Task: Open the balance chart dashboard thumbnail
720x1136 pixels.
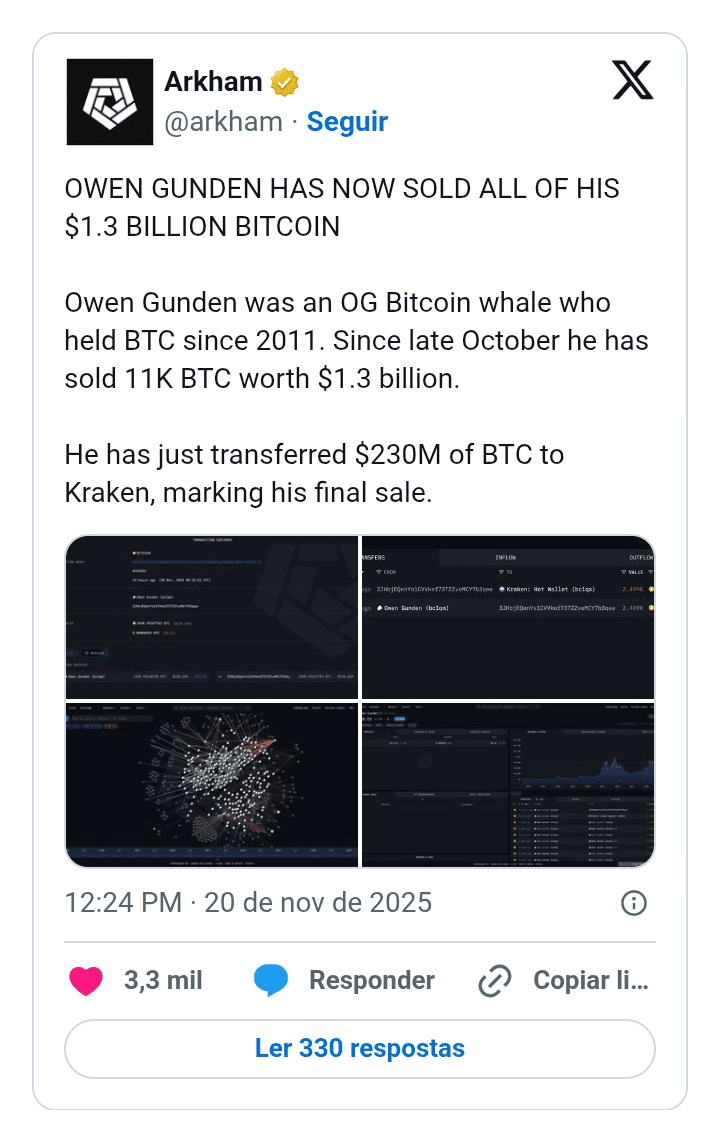Action: 508,785
